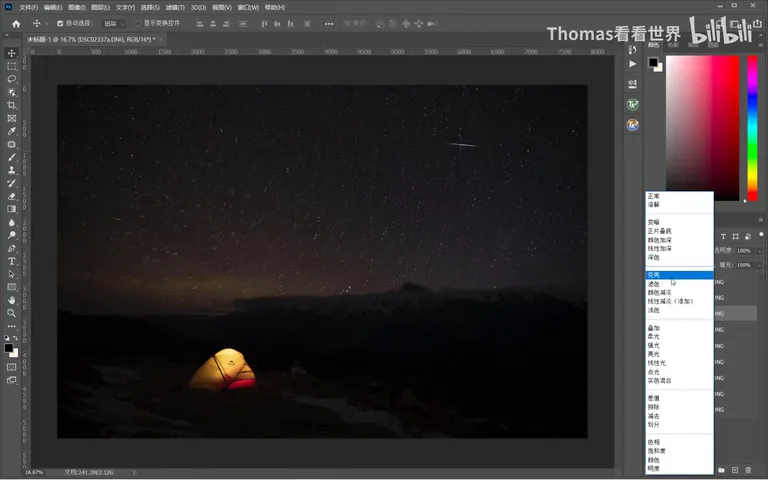Select the Quick Selection tool
The height and width of the screenshot is (480, 768).
[x=12, y=92]
